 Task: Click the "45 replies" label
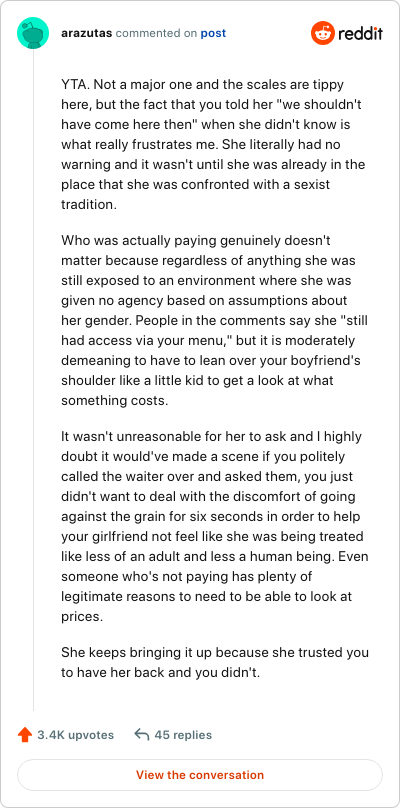coord(183,735)
